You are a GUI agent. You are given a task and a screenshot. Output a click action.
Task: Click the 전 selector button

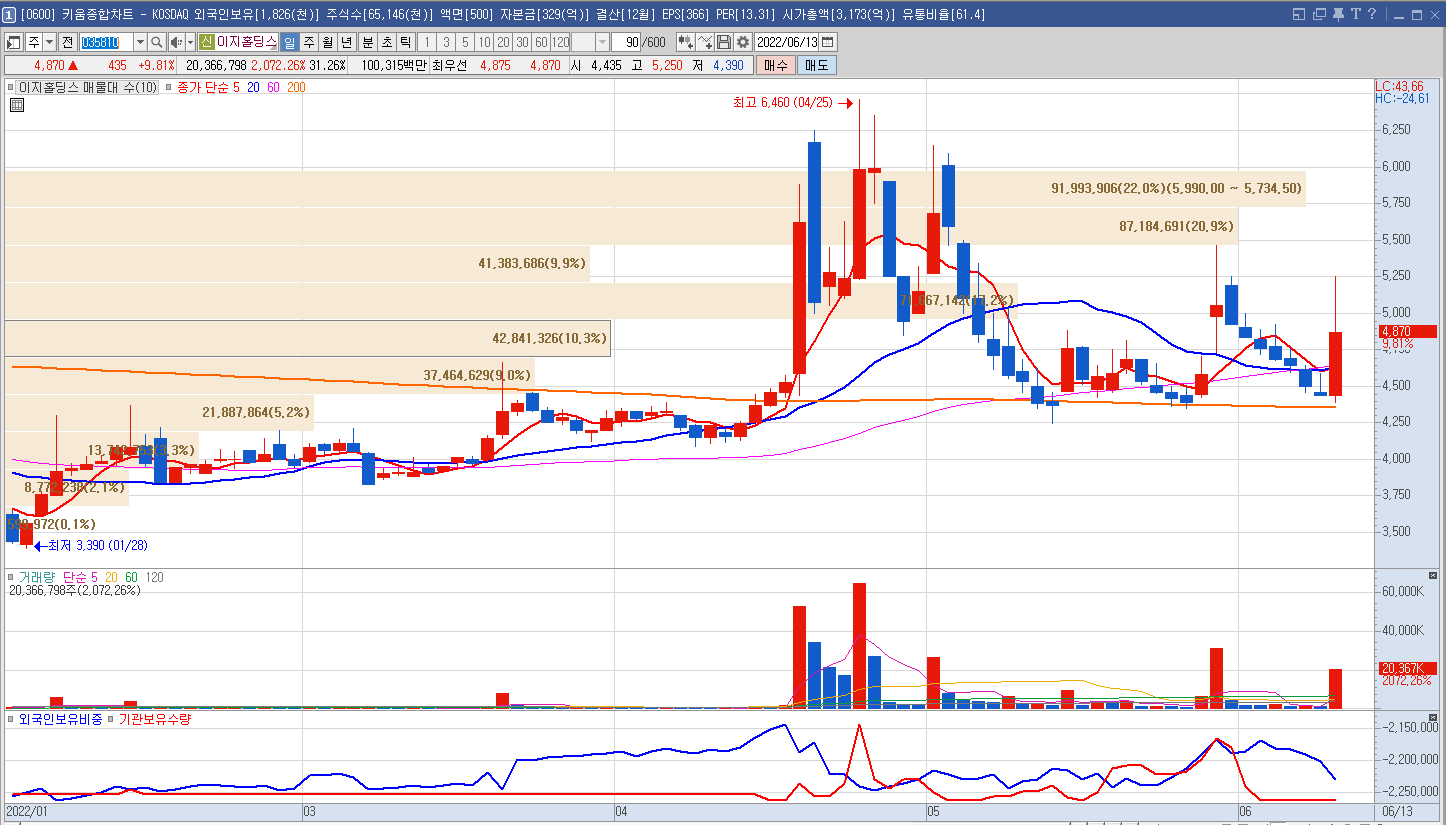coord(67,42)
